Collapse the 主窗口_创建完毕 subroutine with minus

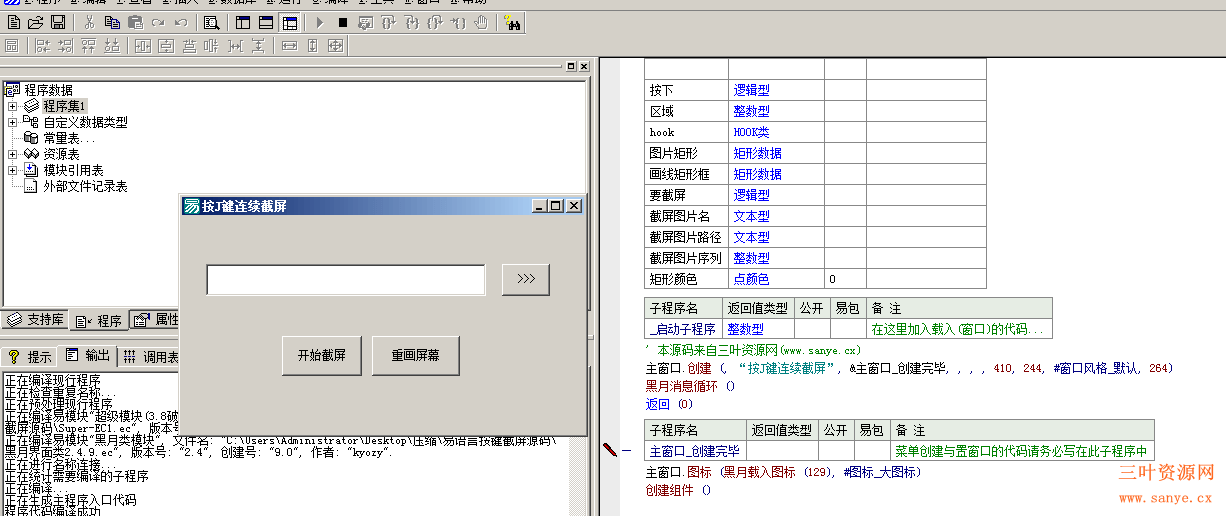[x=627, y=451]
